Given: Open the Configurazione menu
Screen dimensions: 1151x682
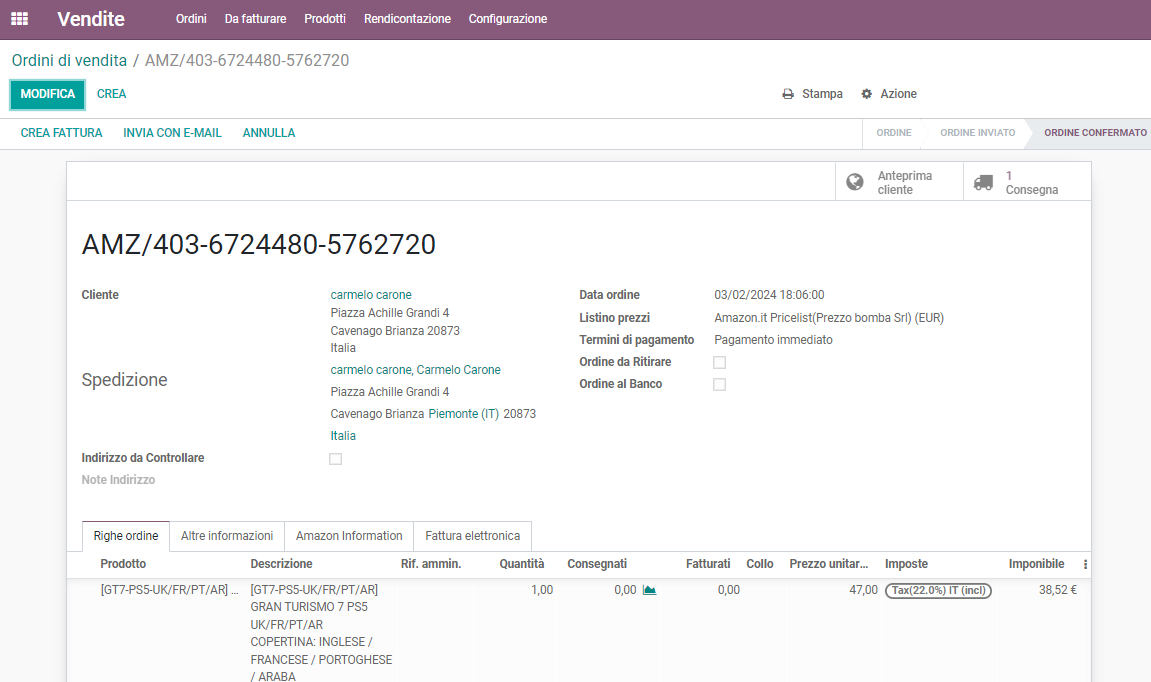Looking at the screenshot, I should [x=508, y=19].
